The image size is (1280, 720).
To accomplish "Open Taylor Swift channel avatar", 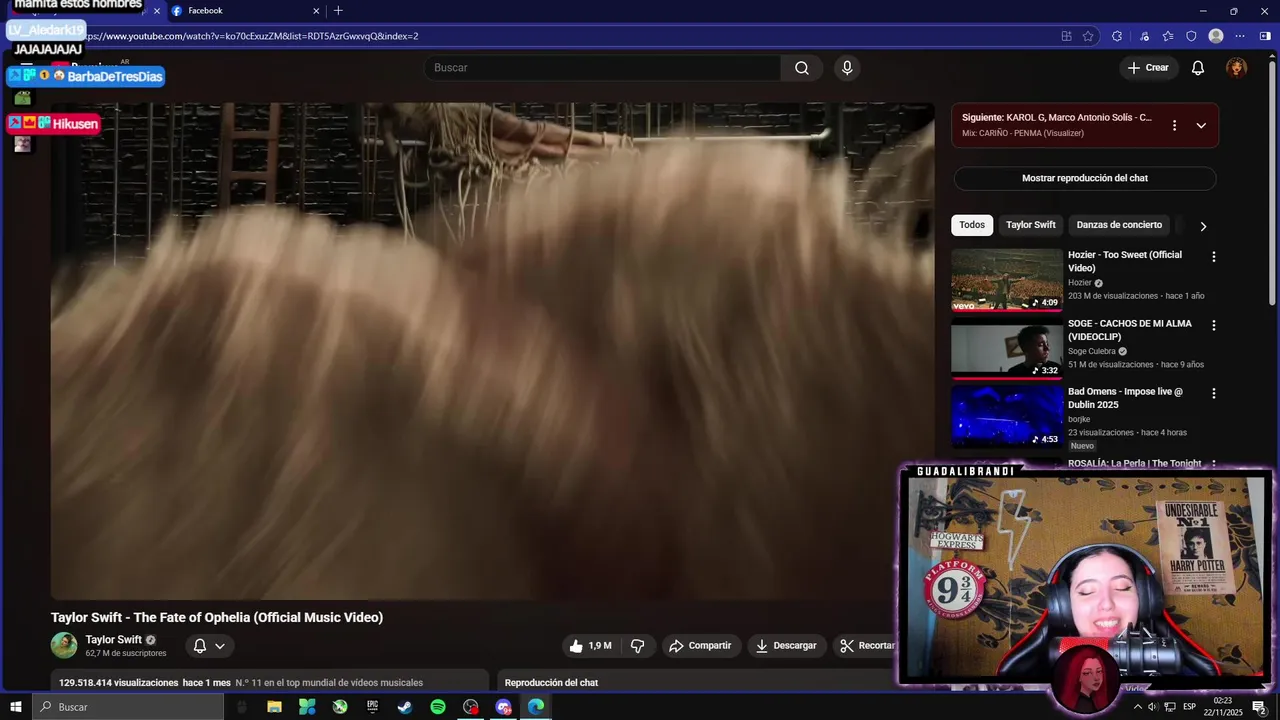I will coord(64,646).
